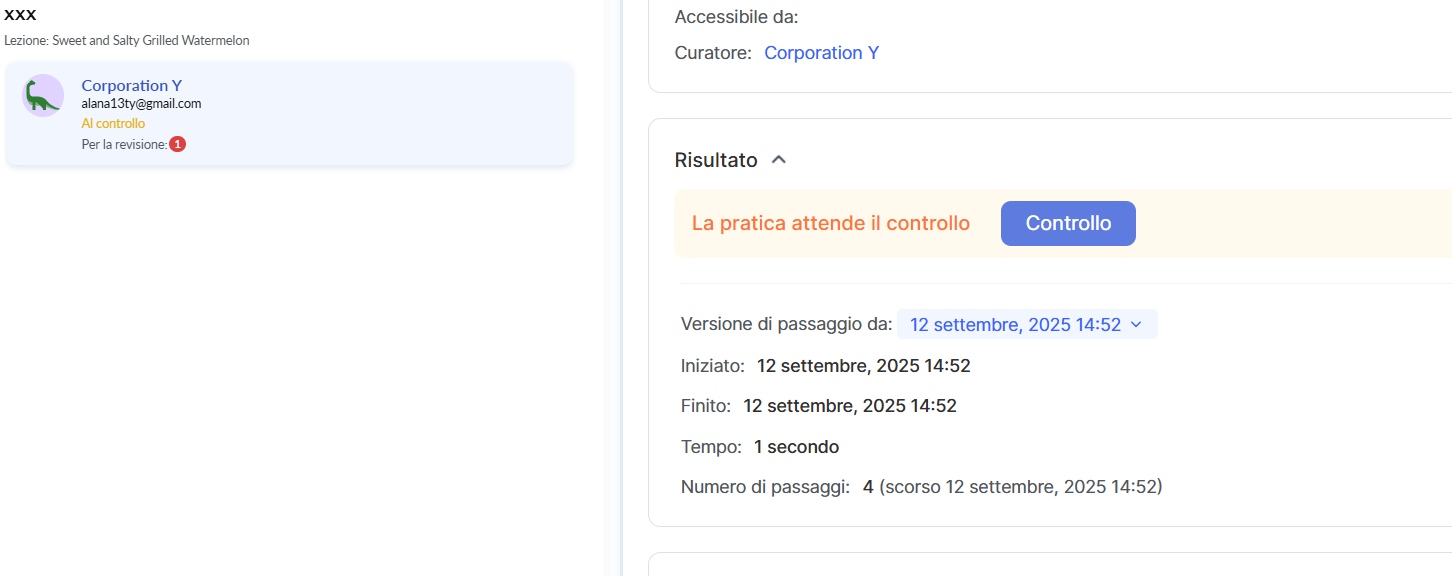The image size is (1452, 576).
Task: Click the Iniziato date value
Action: pos(863,366)
